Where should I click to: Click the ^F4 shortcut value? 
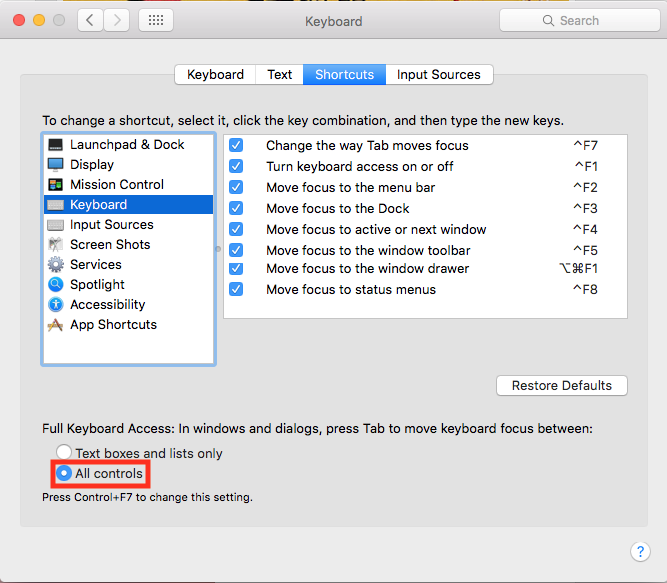585,229
